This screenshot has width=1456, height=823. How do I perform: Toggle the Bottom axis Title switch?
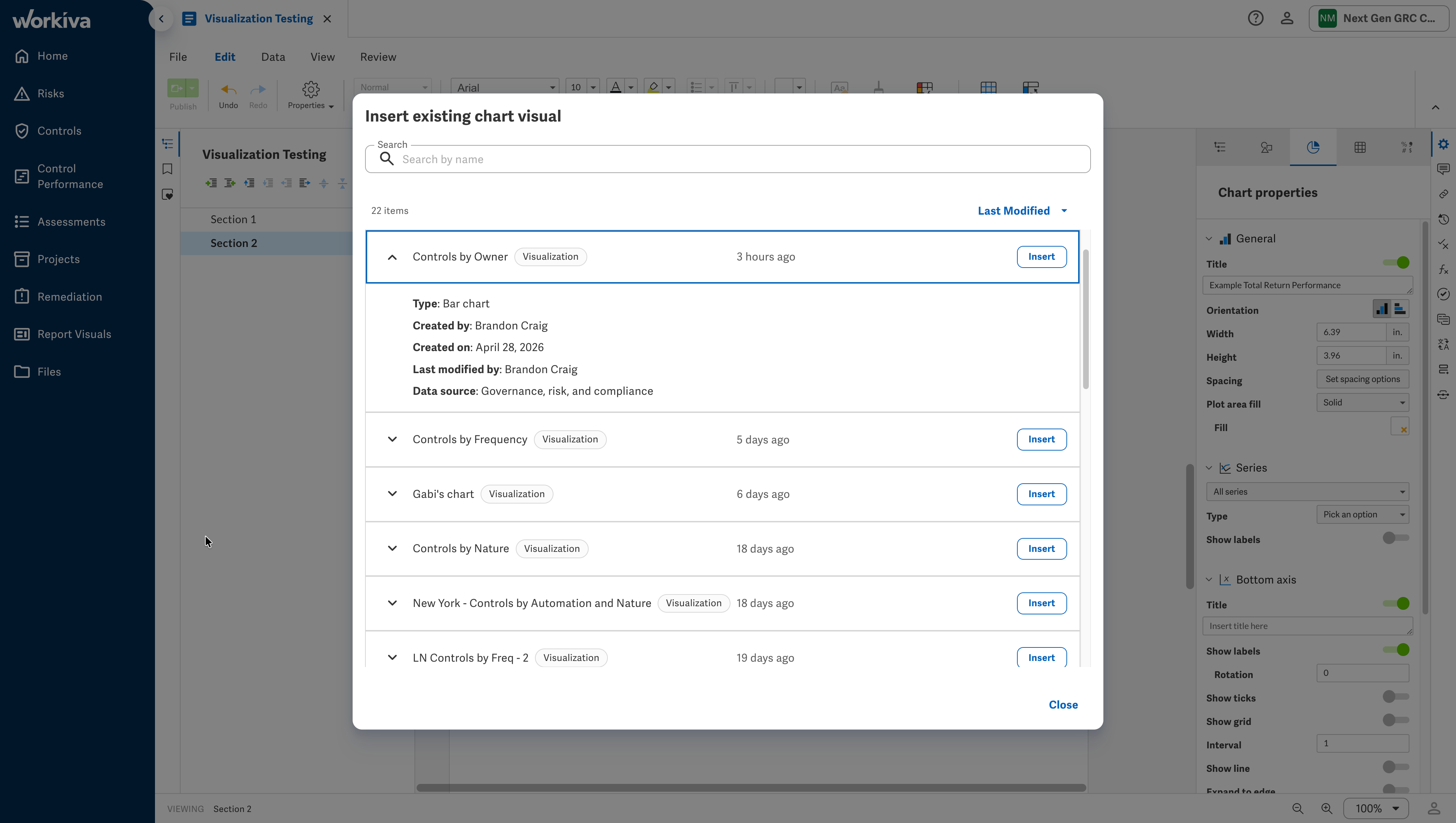[1396, 604]
